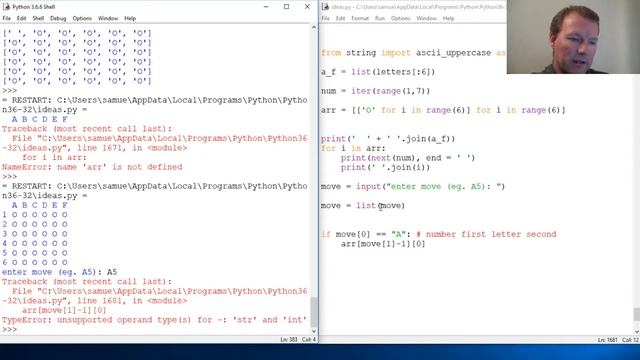Click Shell scrollbar up arrow
The width and height of the screenshot is (640, 360).
point(313,27)
